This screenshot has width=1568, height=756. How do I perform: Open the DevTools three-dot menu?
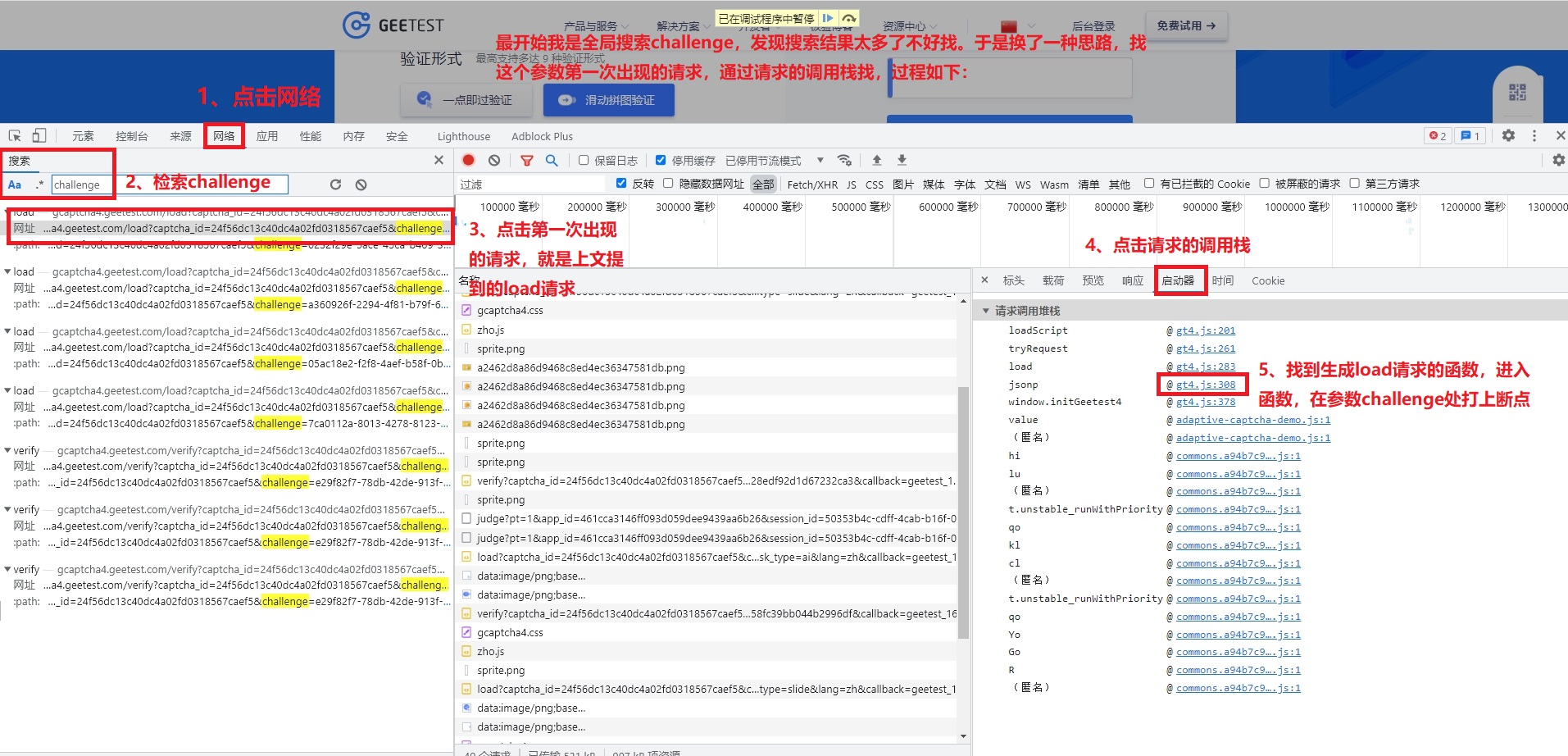[1534, 136]
